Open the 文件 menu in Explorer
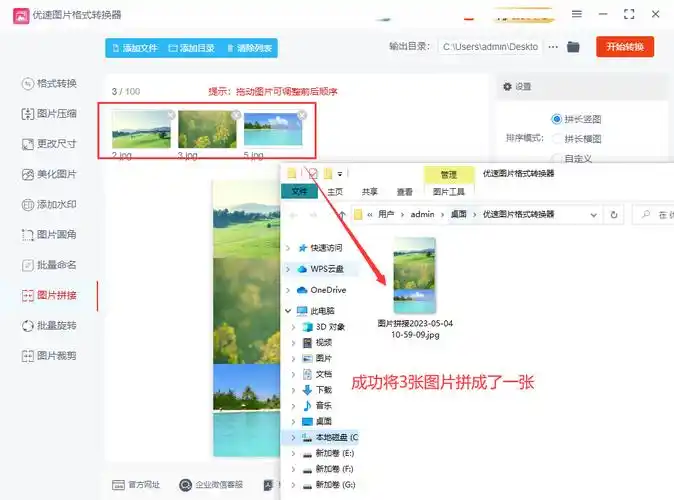The height and width of the screenshot is (500, 674). [298, 192]
